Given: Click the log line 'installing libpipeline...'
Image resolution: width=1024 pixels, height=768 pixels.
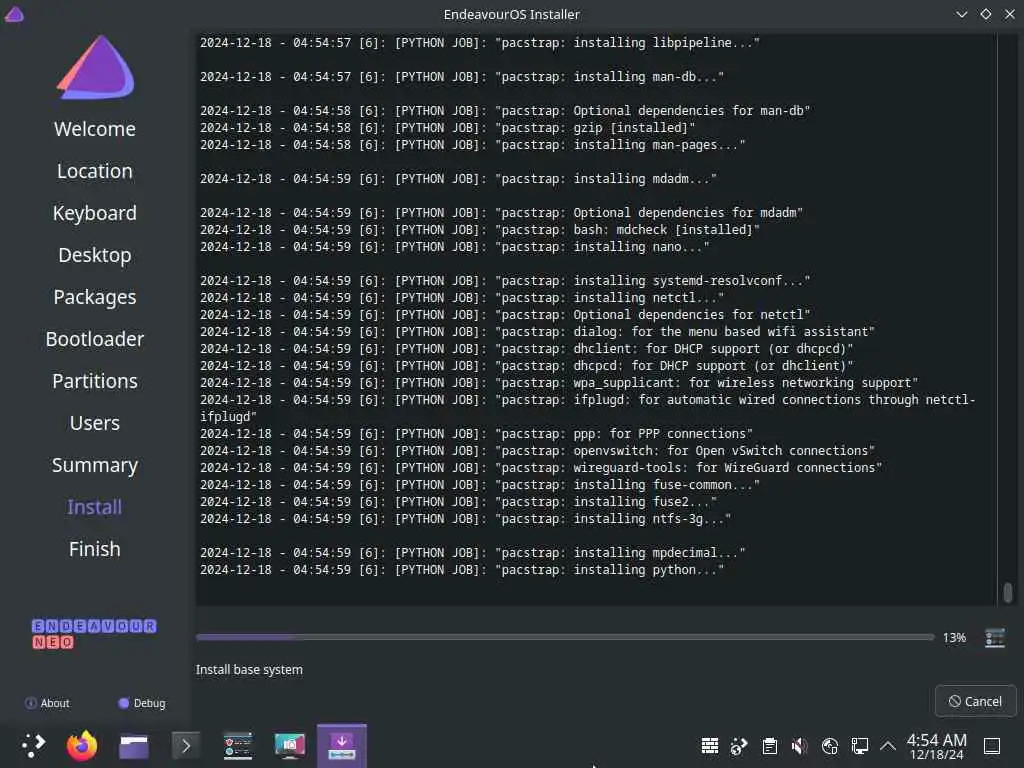Looking at the screenshot, I should 480,42.
